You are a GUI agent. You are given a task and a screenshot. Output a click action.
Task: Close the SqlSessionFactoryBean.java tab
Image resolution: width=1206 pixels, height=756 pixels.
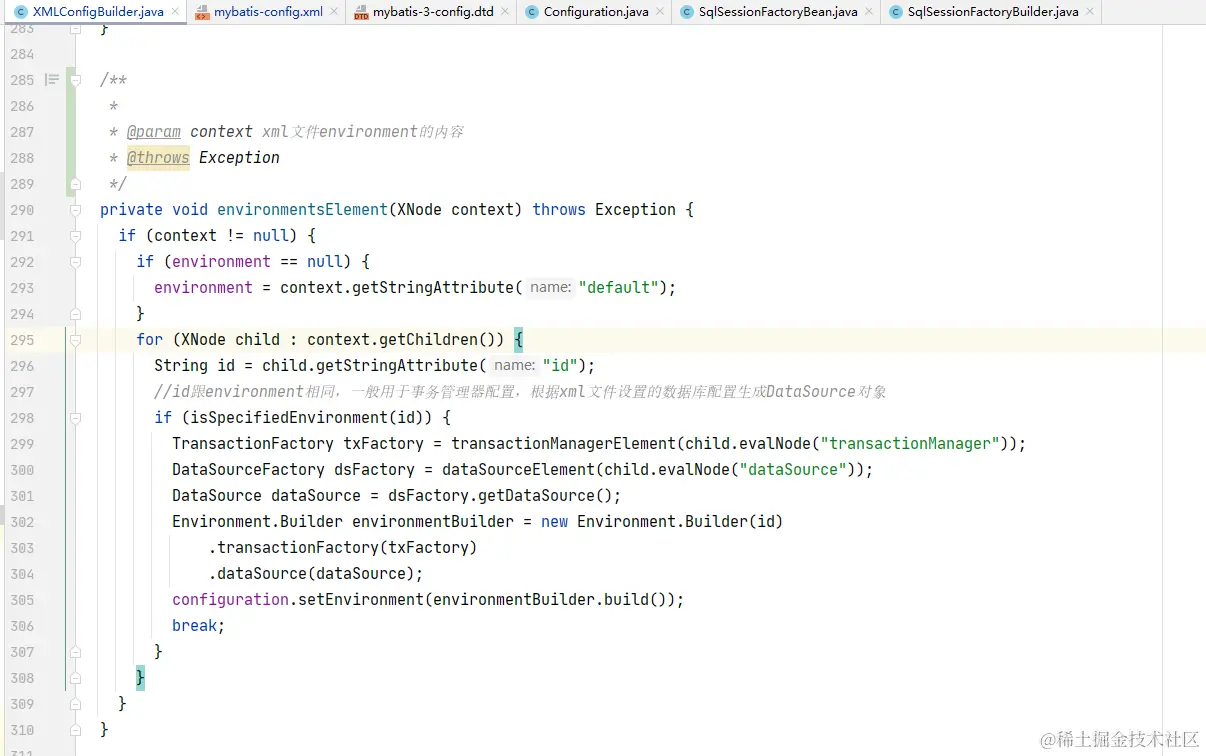869,12
